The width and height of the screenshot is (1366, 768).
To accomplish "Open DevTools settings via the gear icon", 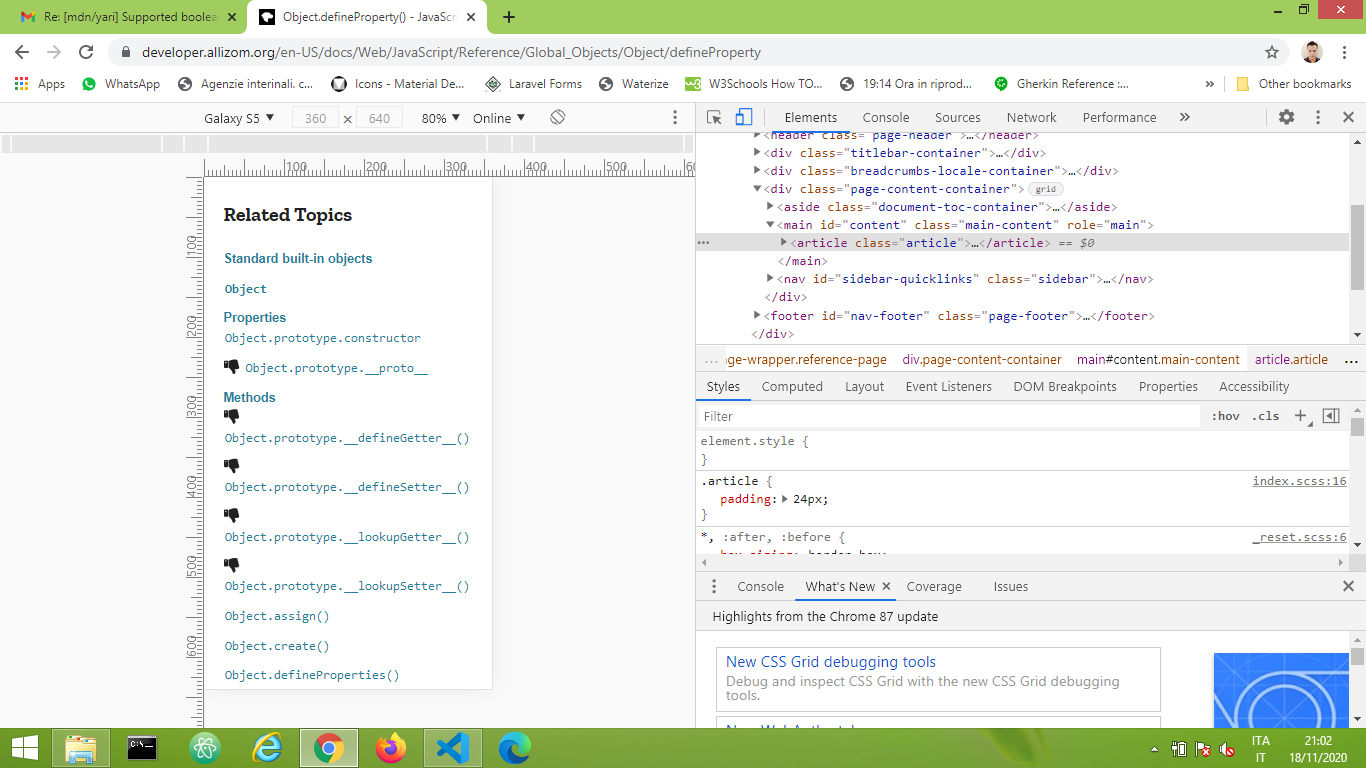I will click(1286, 117).
